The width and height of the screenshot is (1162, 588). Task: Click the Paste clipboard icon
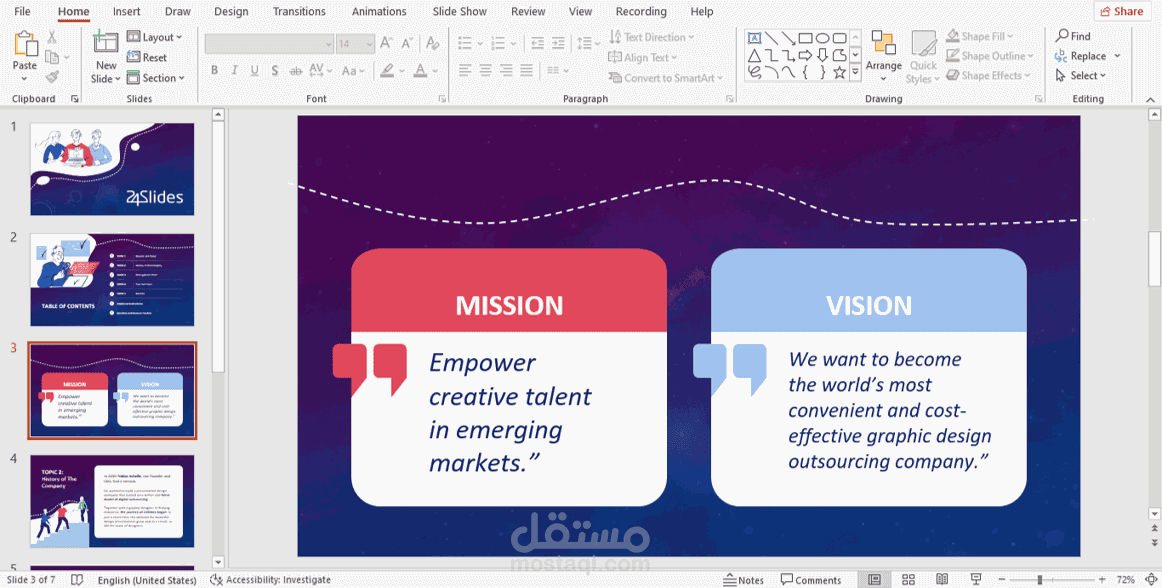click(24, 44)
